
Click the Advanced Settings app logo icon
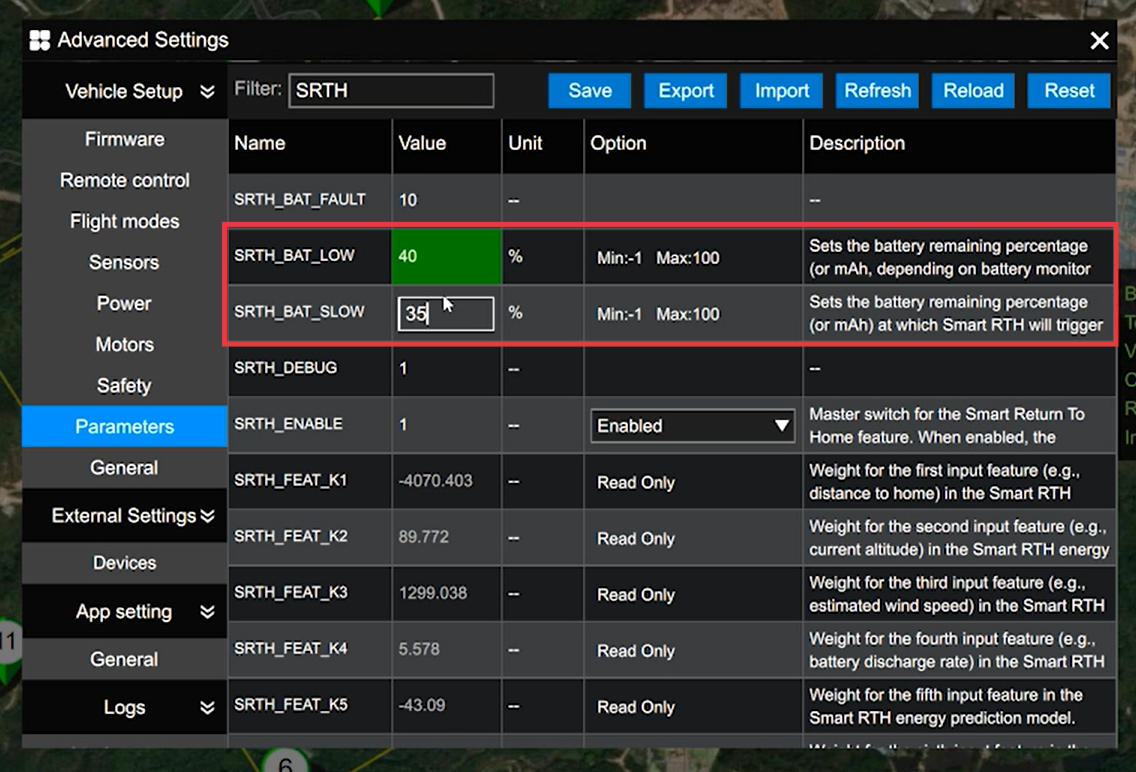[x=40, y=41]
